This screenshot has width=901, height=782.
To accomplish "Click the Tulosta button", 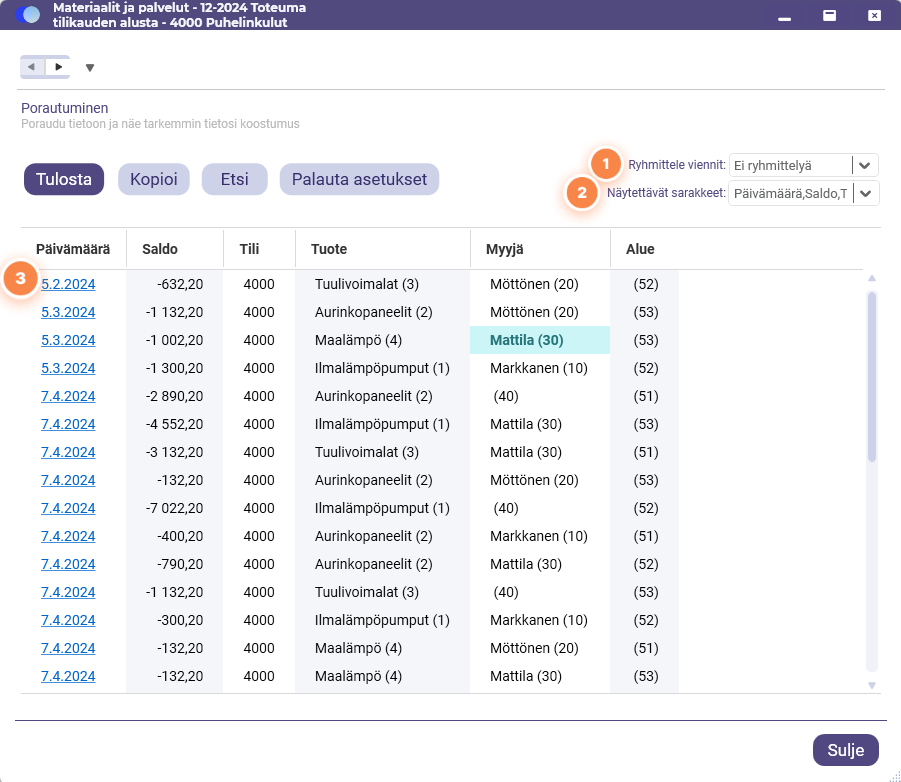I will point(64,179).
